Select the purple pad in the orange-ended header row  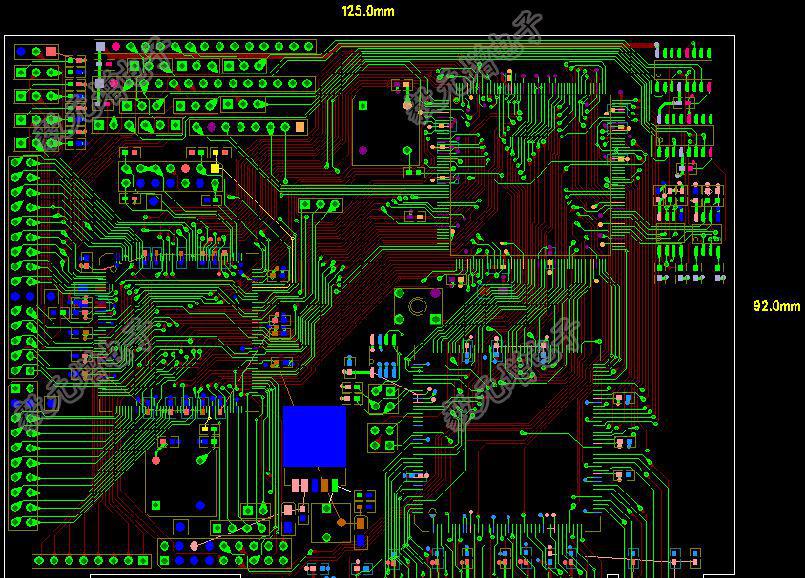pyautogui.click(x=211, y=127)
